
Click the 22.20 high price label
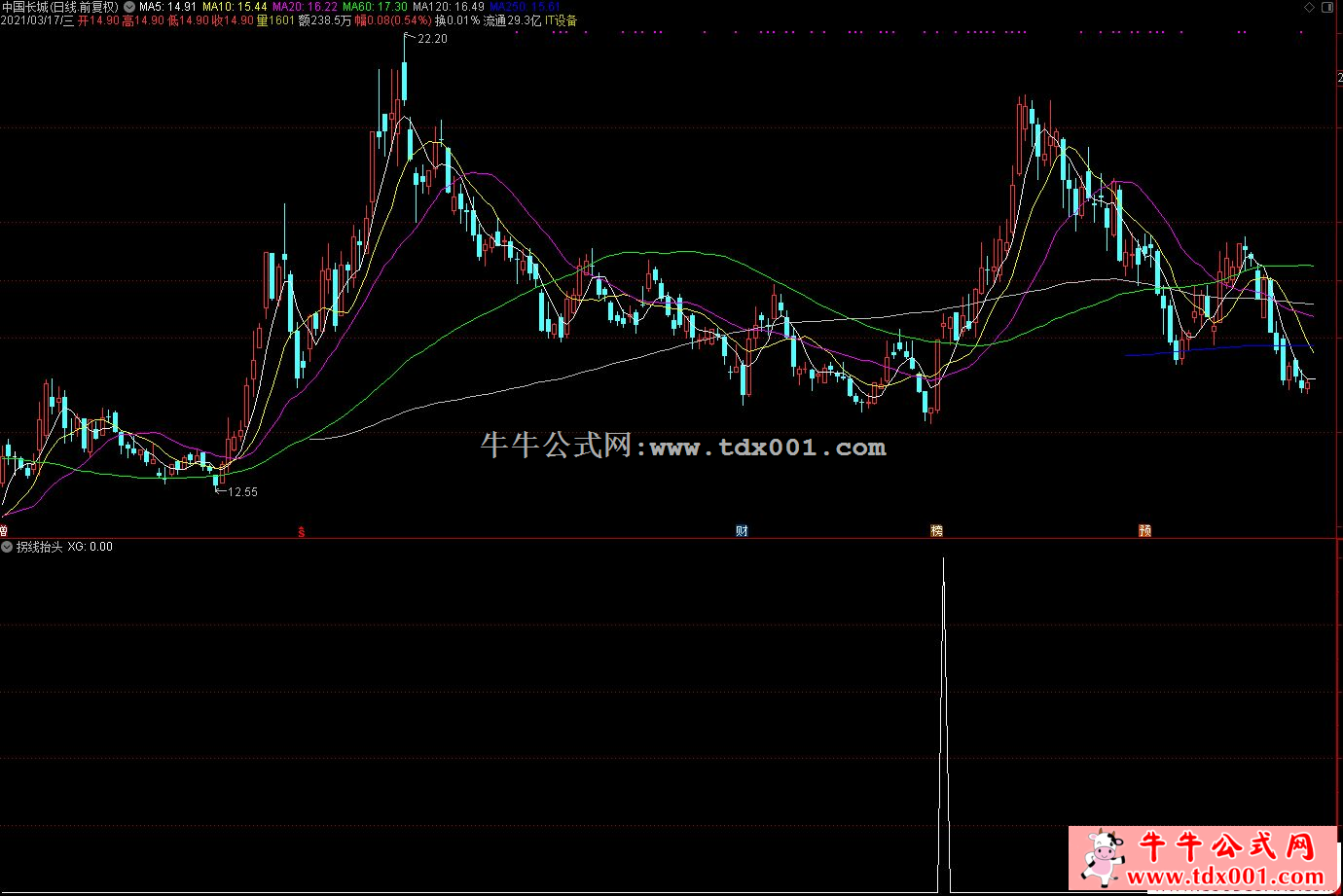pyautogui.click(x=432, y=39)
